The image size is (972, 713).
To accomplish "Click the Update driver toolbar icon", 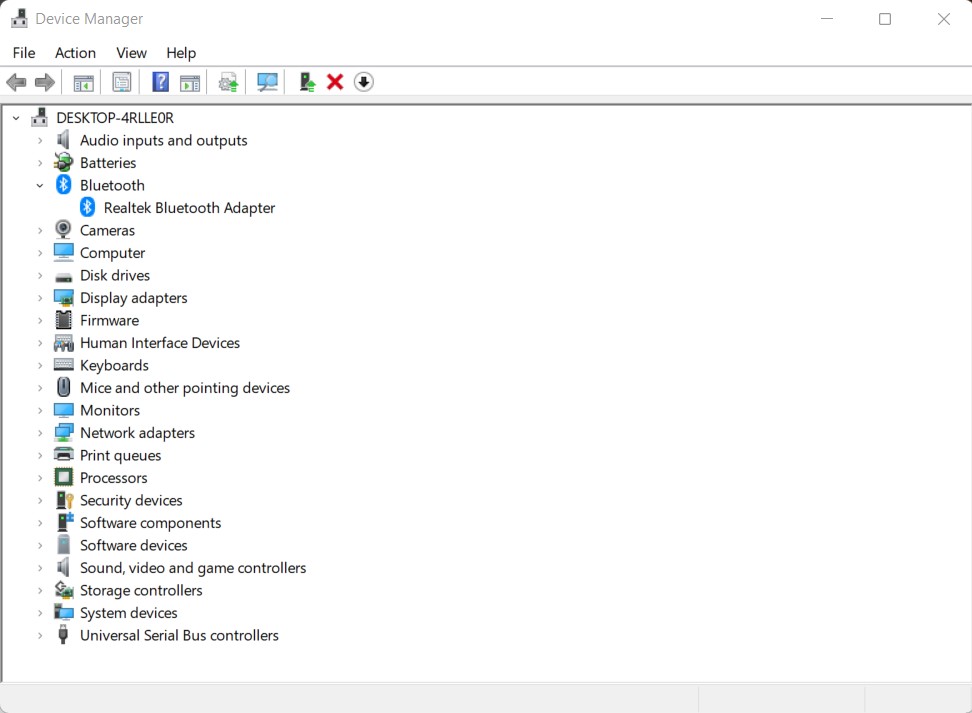I will [x=227, y=81].
